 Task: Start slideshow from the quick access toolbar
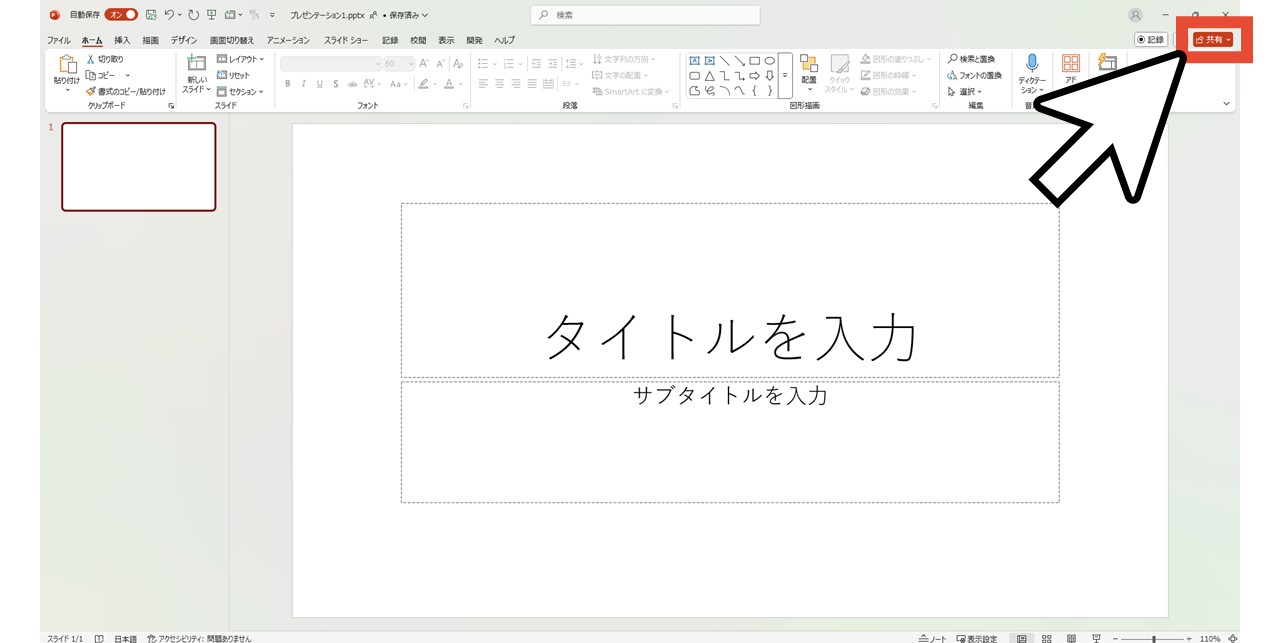coord(211,15)
